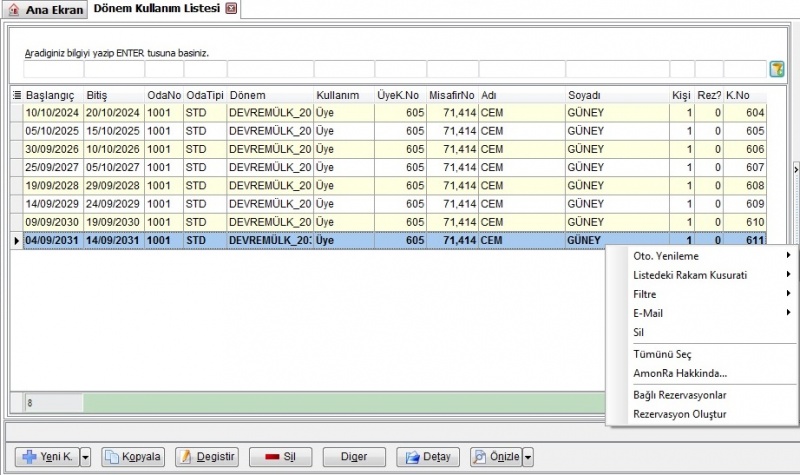Click the Adı search filter field
This screenshot has height=475, width=800.
tap(522, 69)
